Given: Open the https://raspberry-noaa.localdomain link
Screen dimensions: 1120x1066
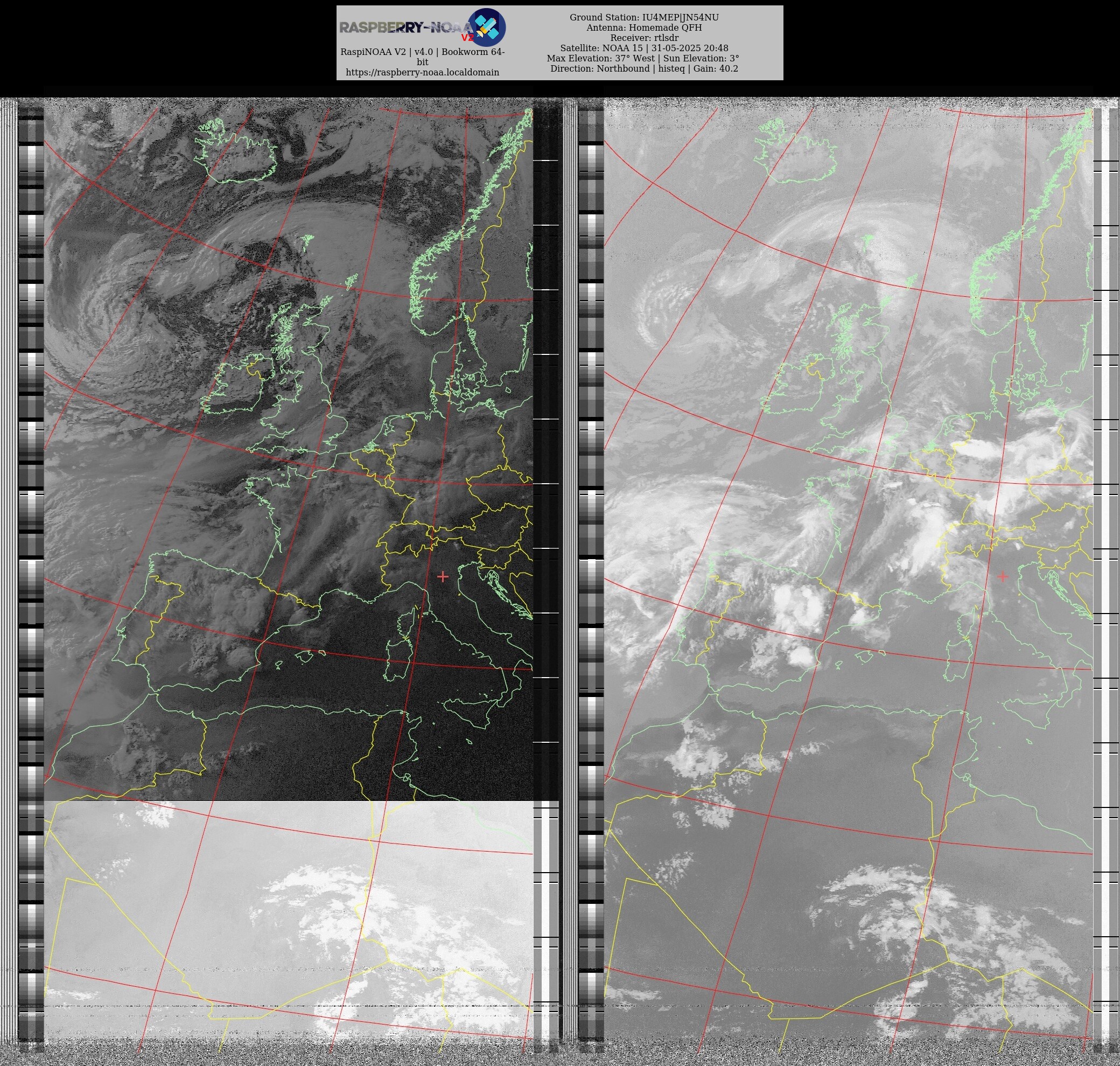Looking at the screenshot, I should 422,72.
